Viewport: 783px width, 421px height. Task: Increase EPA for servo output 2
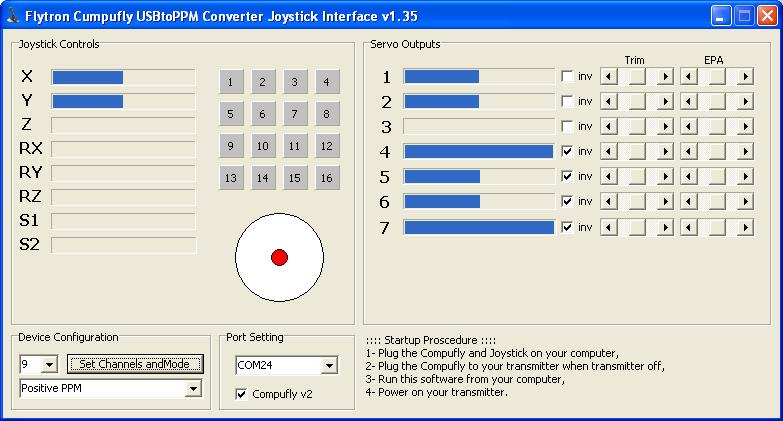pos(745,101)
